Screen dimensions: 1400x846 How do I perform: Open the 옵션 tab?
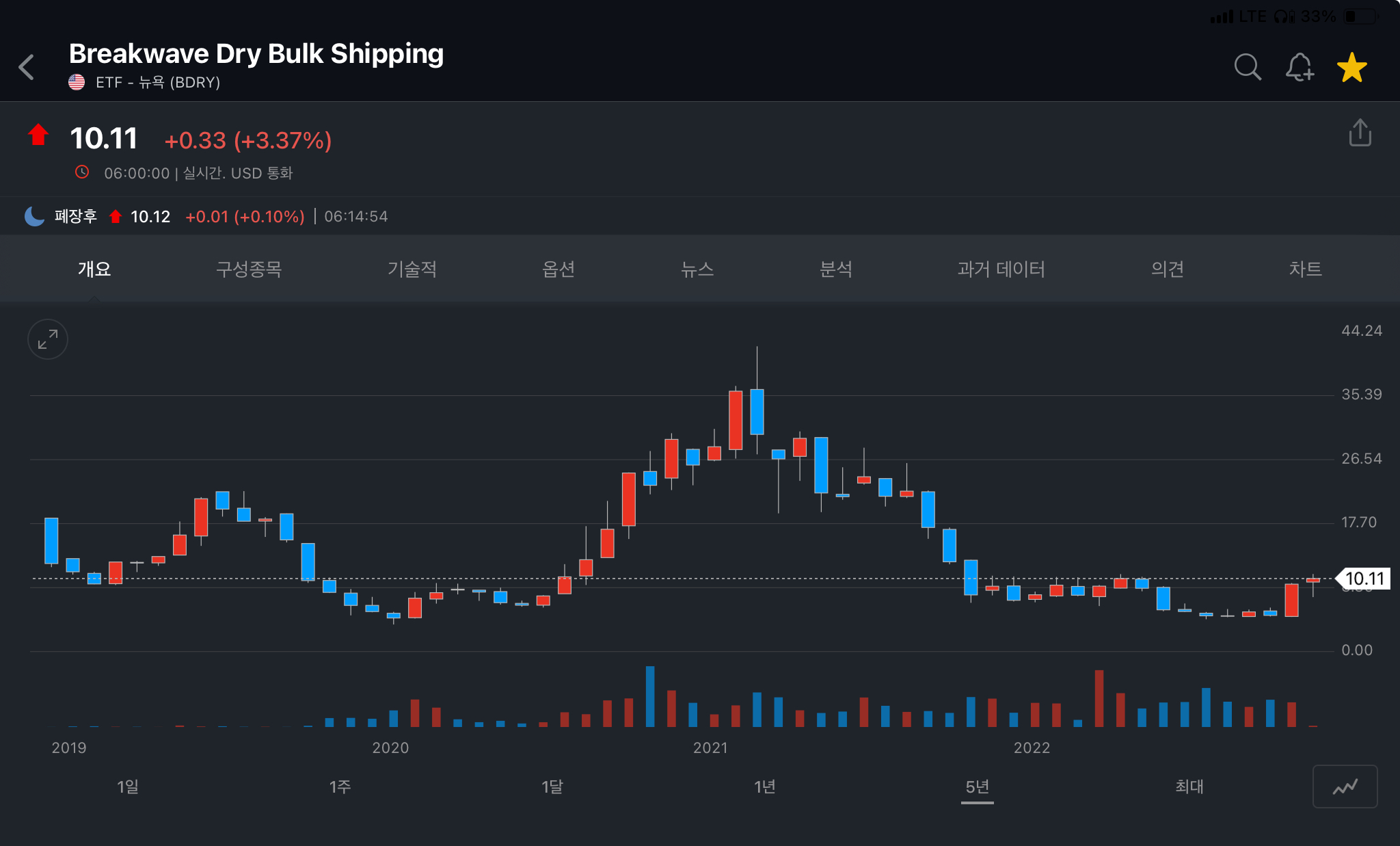point(558,269)
